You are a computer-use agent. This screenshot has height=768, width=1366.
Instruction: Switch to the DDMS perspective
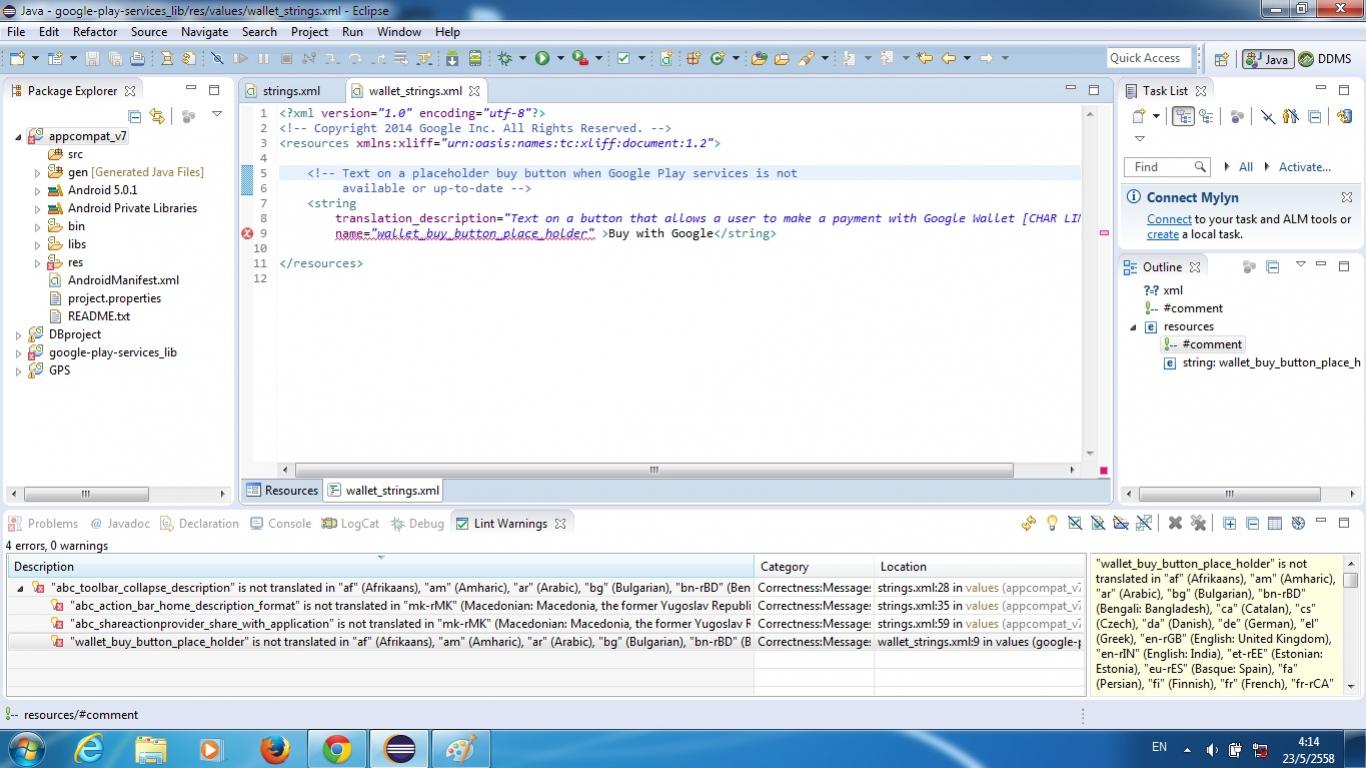(1325, 59)
